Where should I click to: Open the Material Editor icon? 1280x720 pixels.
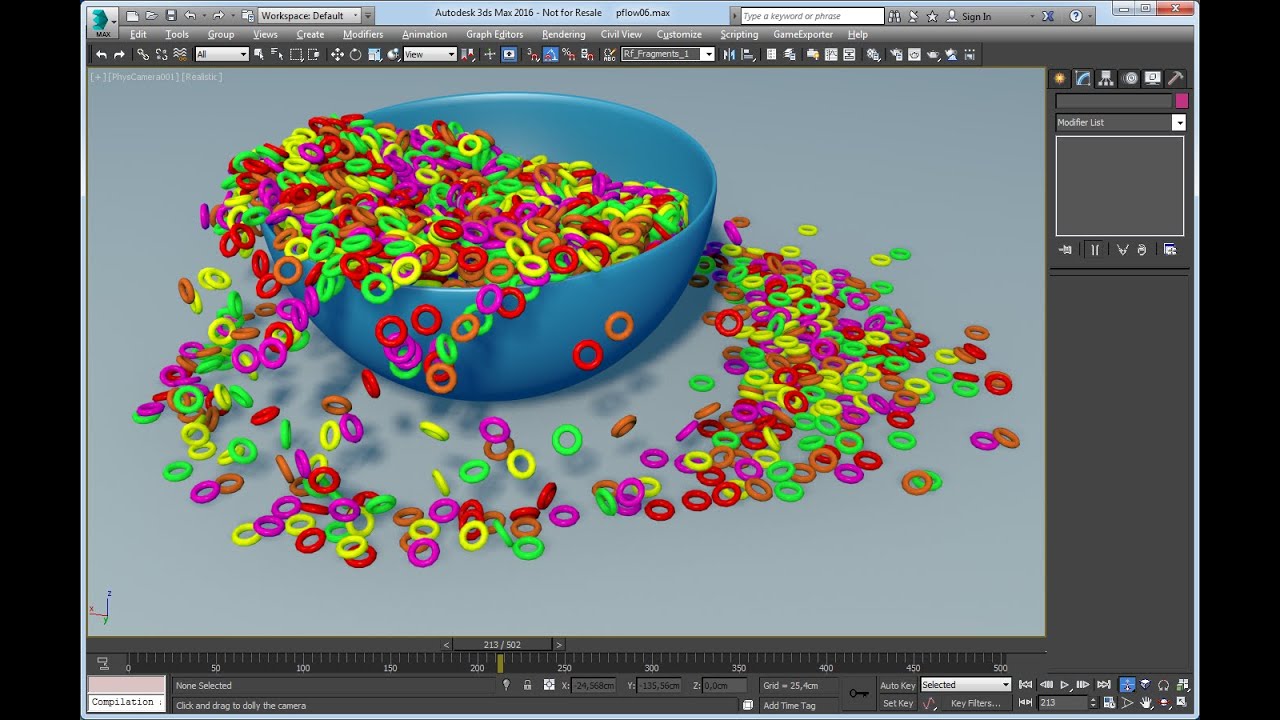coord(874,54)
